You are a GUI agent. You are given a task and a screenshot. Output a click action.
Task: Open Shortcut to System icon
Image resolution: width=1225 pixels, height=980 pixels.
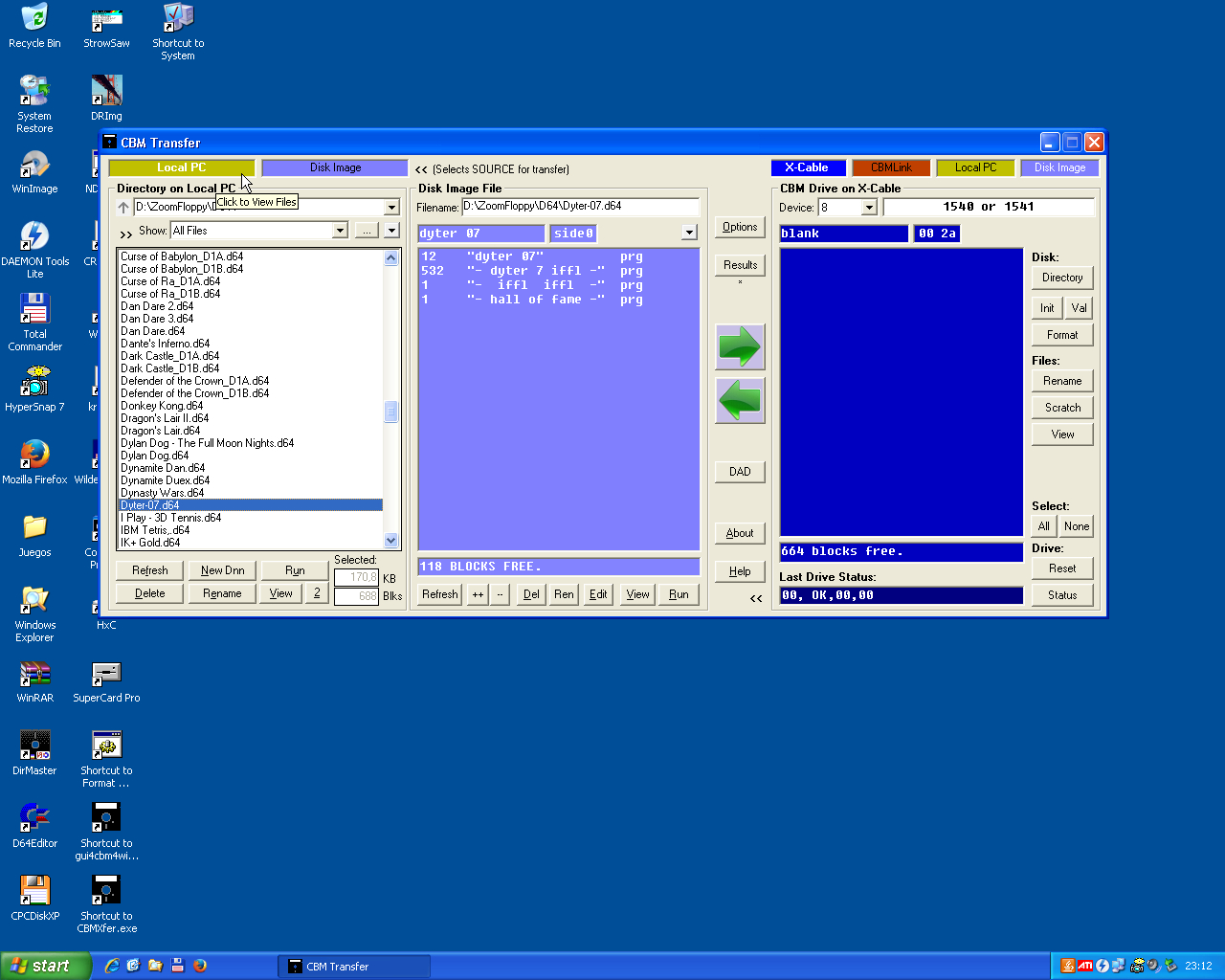click(x=178, y=32)
